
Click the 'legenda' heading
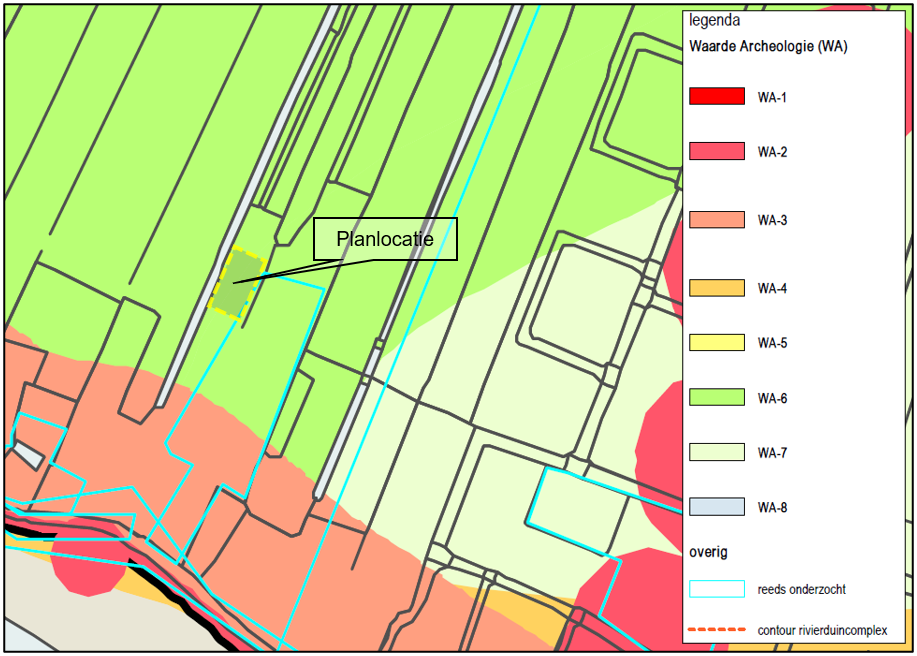pos(714,21)
